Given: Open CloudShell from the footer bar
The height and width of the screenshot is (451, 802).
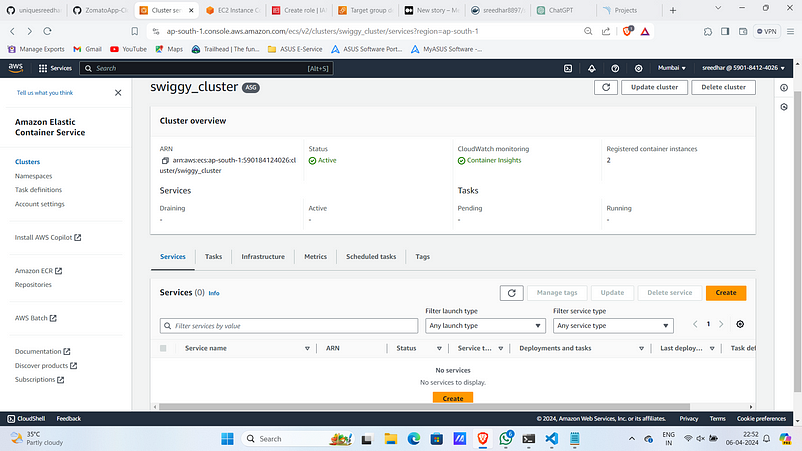Looking at the screenshot, I should coord(26,419).
